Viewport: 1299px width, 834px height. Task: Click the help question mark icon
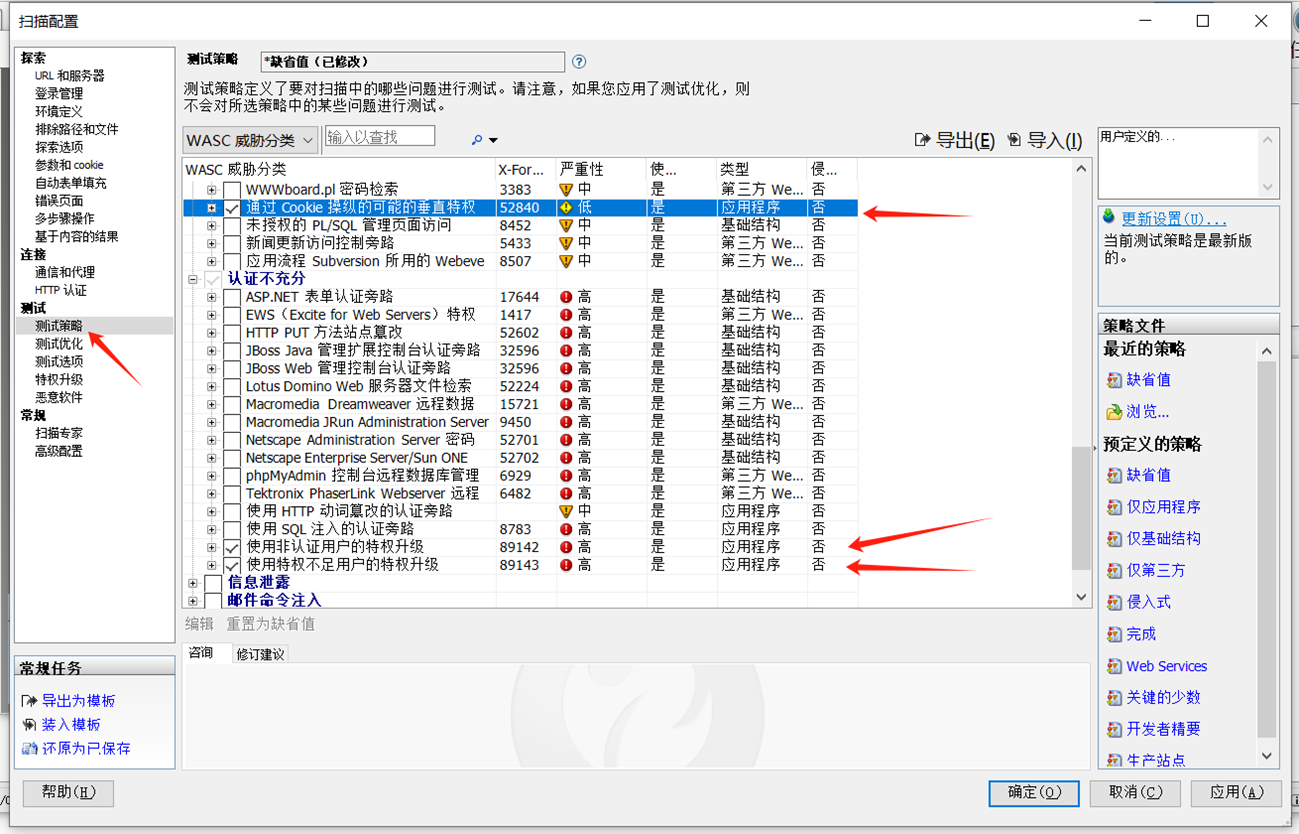[579, 62]
